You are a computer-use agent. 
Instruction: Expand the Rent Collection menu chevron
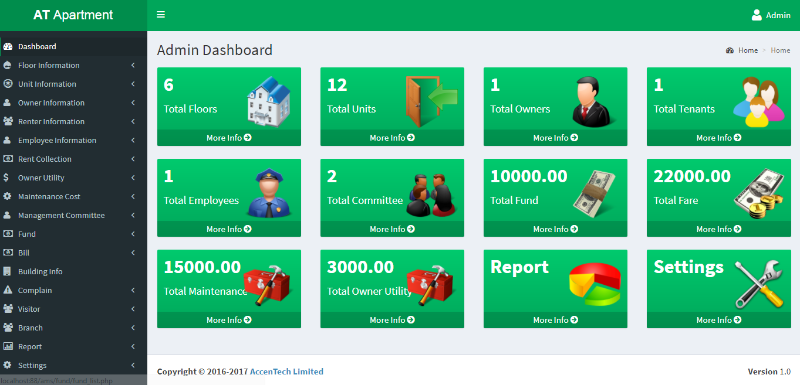(x=133, y=159)
